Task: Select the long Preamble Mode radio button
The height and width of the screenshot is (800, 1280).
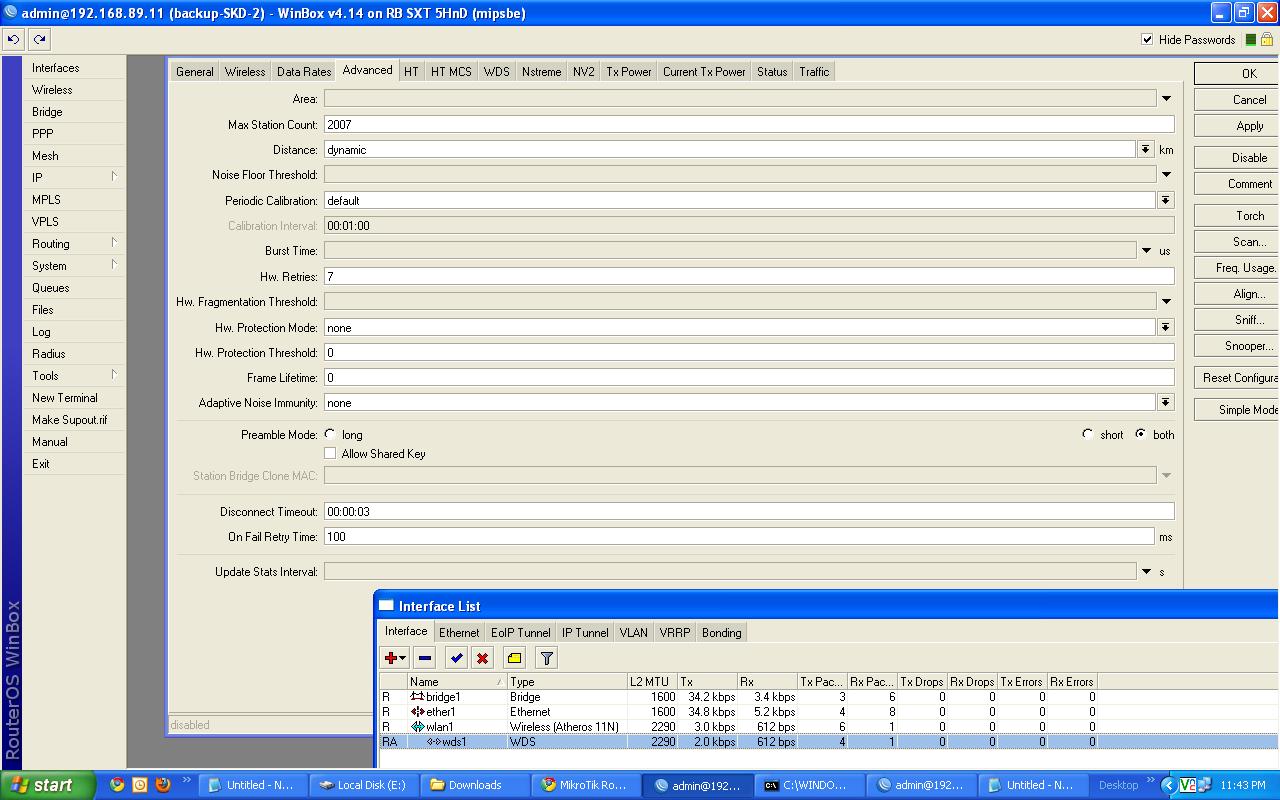Action: [330, 435]
